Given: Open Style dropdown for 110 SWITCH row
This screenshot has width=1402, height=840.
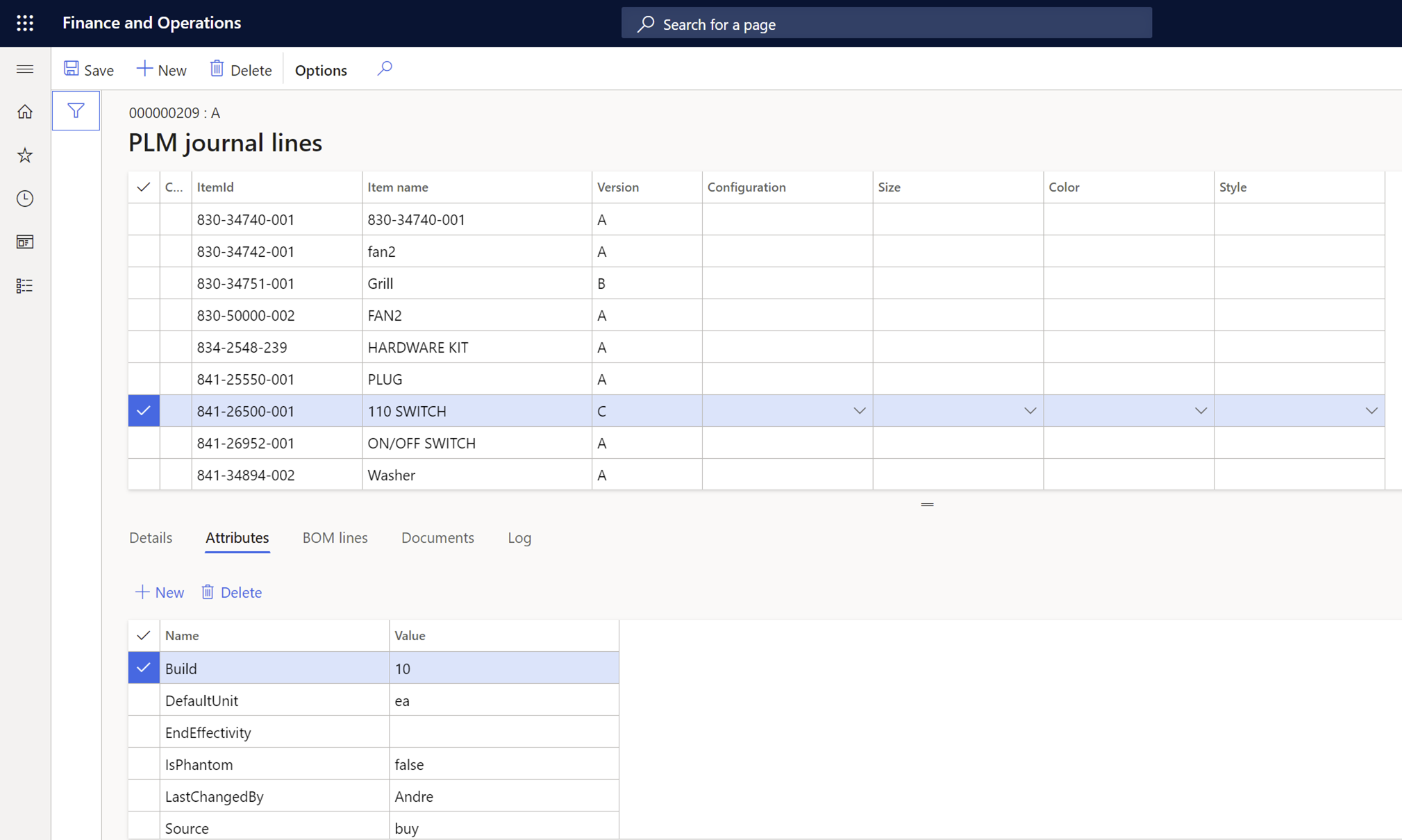Looking at the screenshot, I should coord(1371,410).
